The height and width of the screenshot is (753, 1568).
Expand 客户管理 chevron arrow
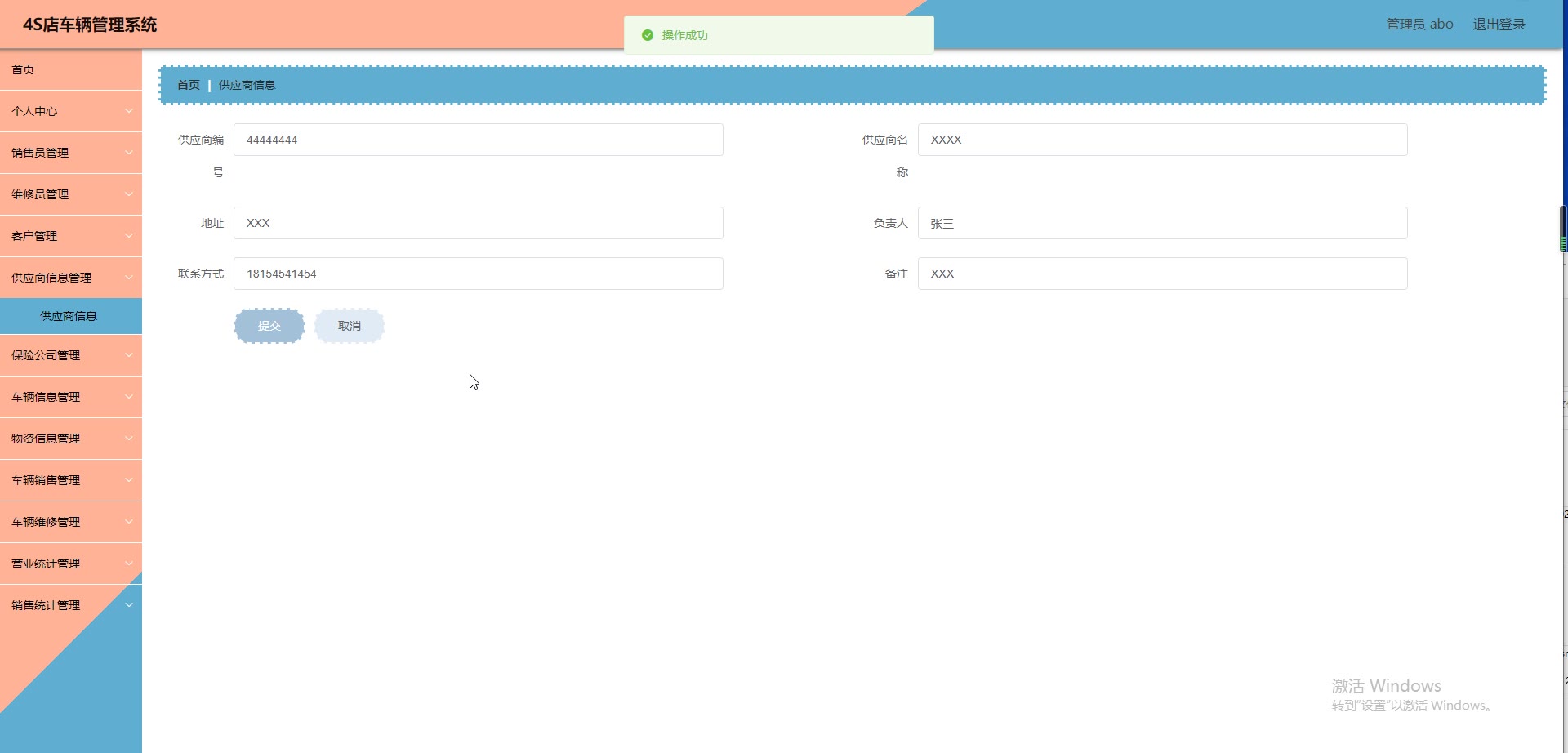point(129,236)
